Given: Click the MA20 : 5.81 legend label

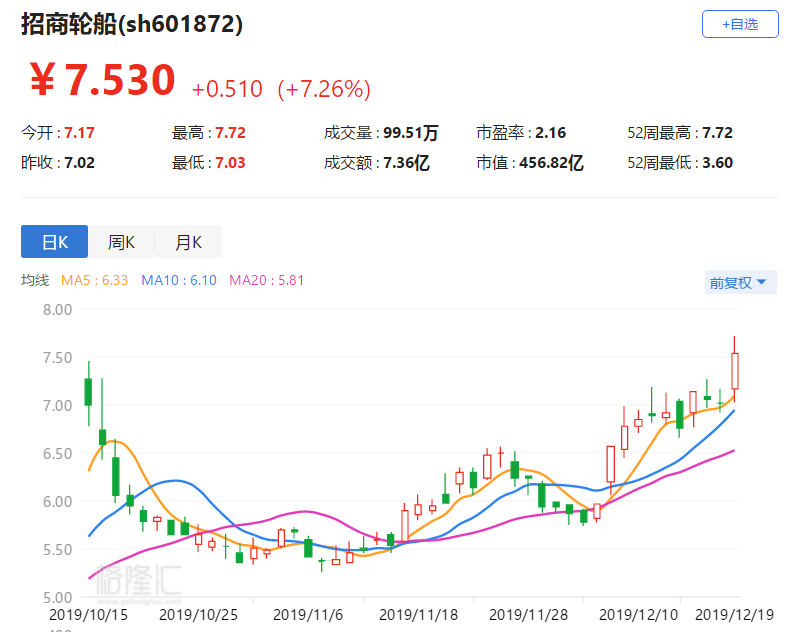Looking at the screenshot, I should (x=266, y=280).
